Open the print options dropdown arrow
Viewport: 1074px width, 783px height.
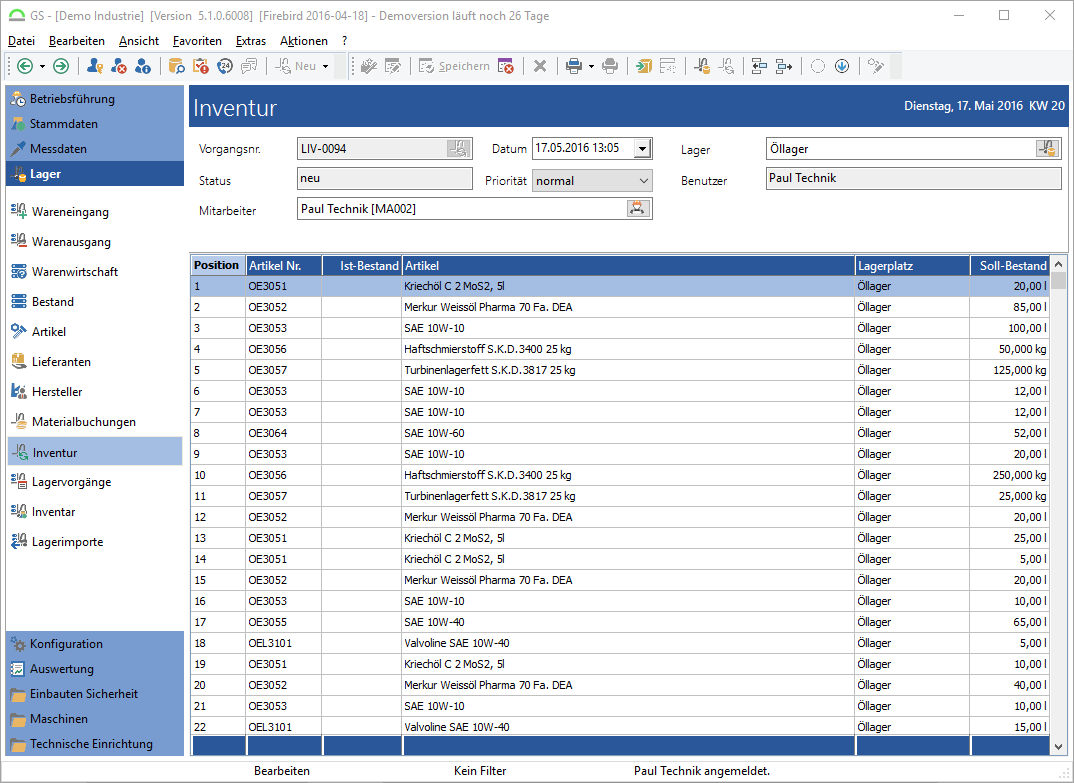(x=591, y=66)
